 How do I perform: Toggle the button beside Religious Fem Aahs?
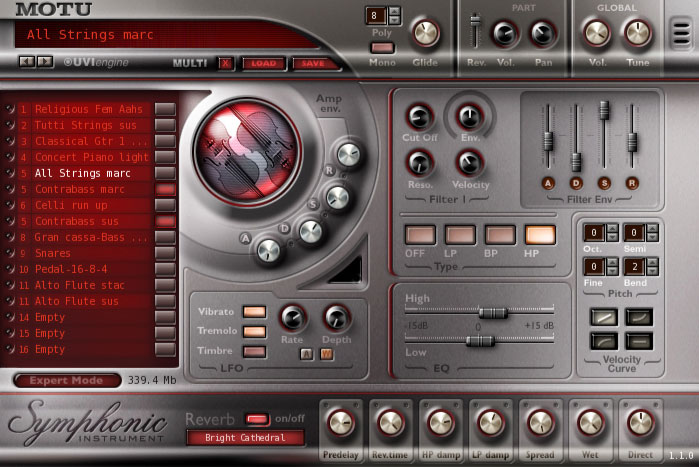[165, 109]
